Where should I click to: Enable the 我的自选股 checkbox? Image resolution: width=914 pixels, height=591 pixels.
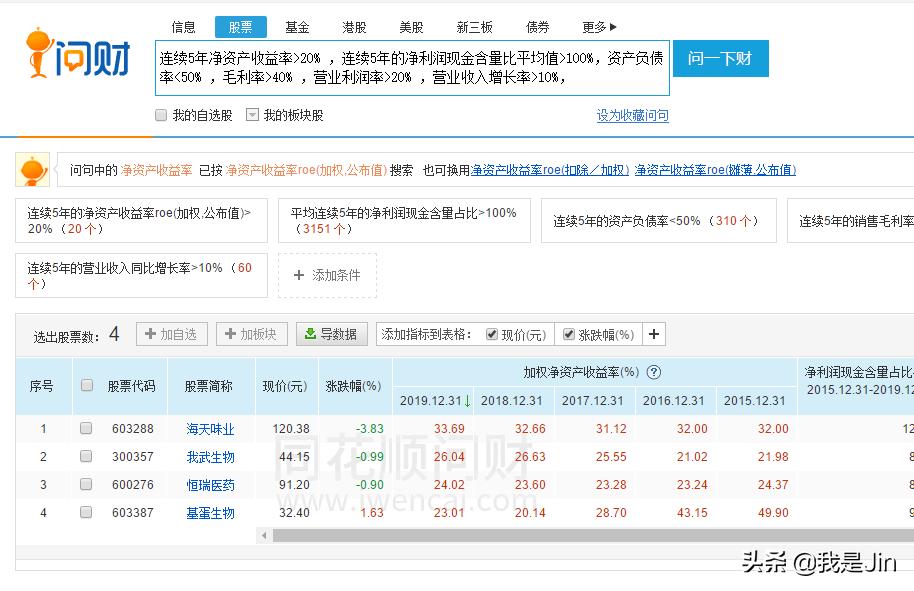161,115
